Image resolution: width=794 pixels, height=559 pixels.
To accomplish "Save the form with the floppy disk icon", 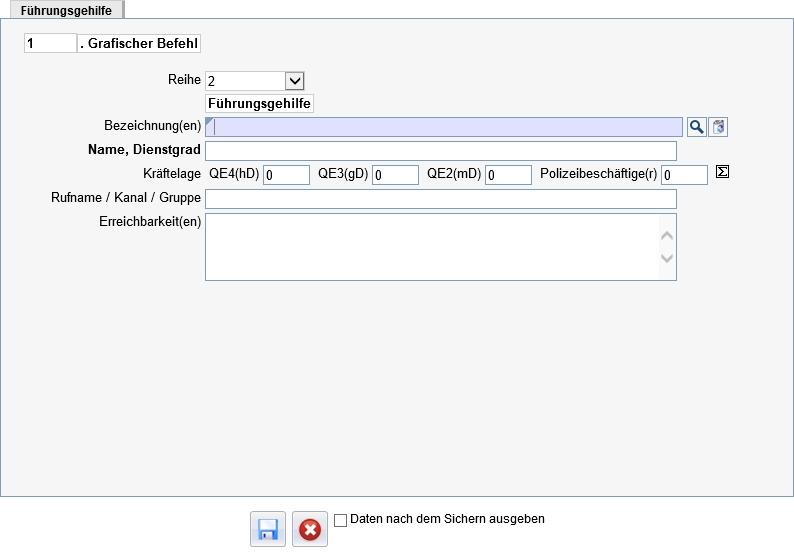I will [x=268, y=529].
